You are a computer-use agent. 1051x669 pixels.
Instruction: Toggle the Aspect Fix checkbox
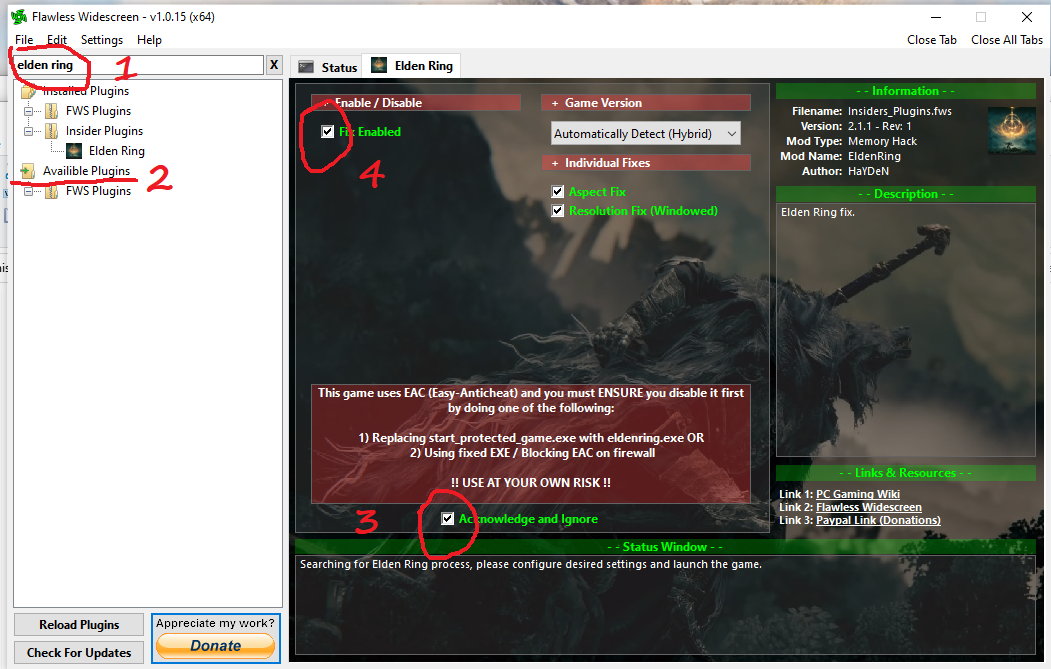coord(558,192)
